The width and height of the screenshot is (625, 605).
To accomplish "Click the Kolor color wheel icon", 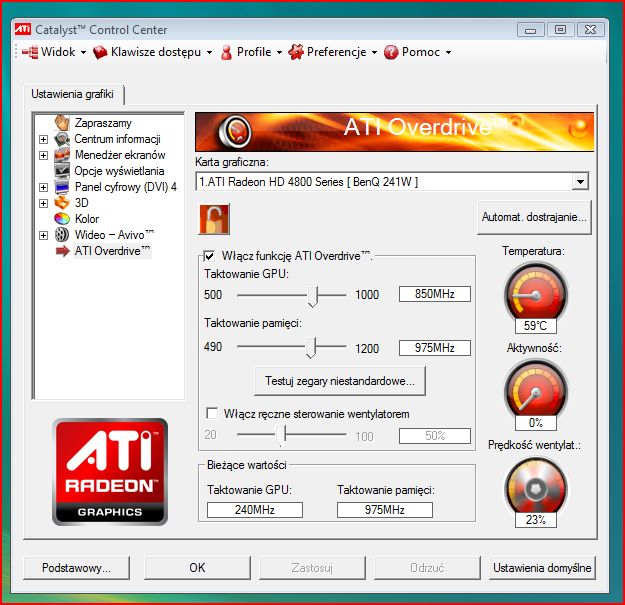I will 62,219.
